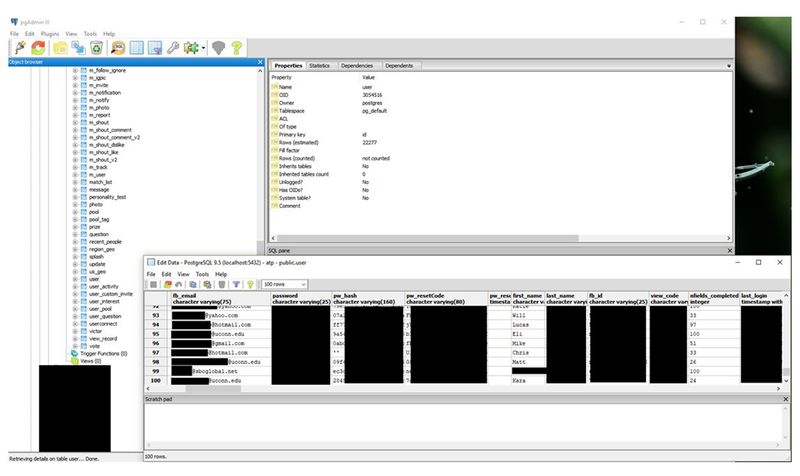Open the SQL query tool icon
This screenshot has width=800, height=476.
119,47
